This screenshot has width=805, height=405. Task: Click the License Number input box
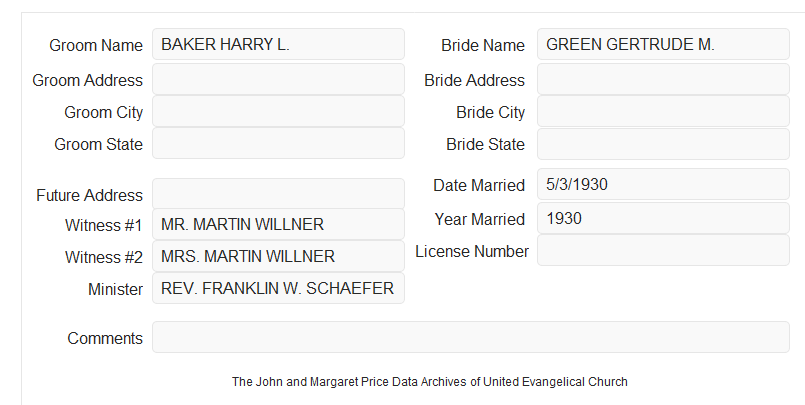[663, 250]
